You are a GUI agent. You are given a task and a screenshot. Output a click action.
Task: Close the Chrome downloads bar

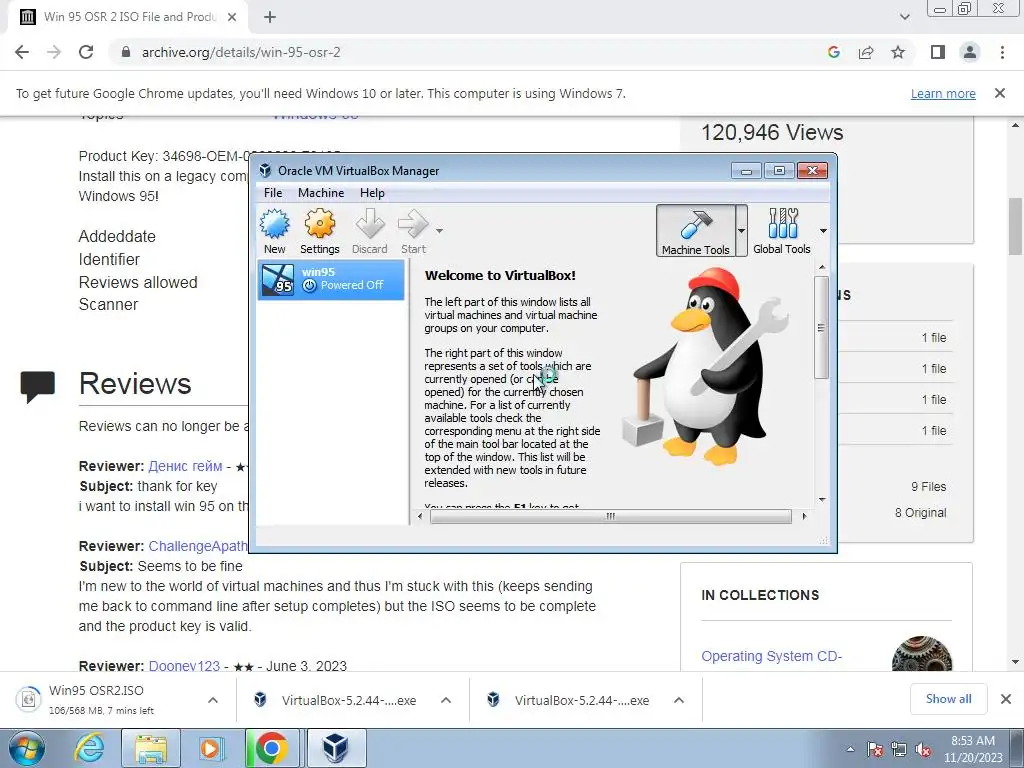point(1006,699)
